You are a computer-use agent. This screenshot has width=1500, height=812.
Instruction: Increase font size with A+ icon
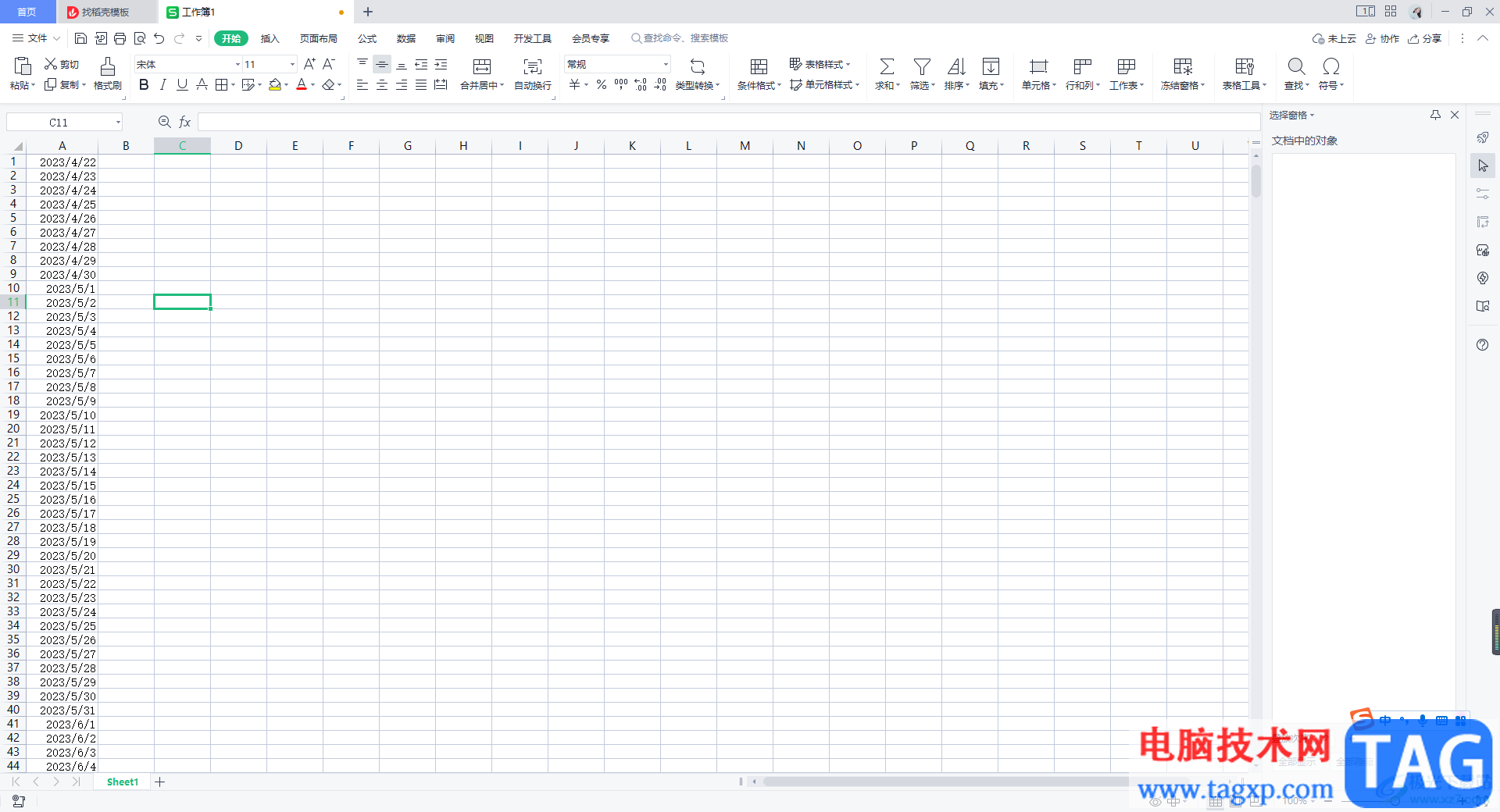click(x=309, y=64)
